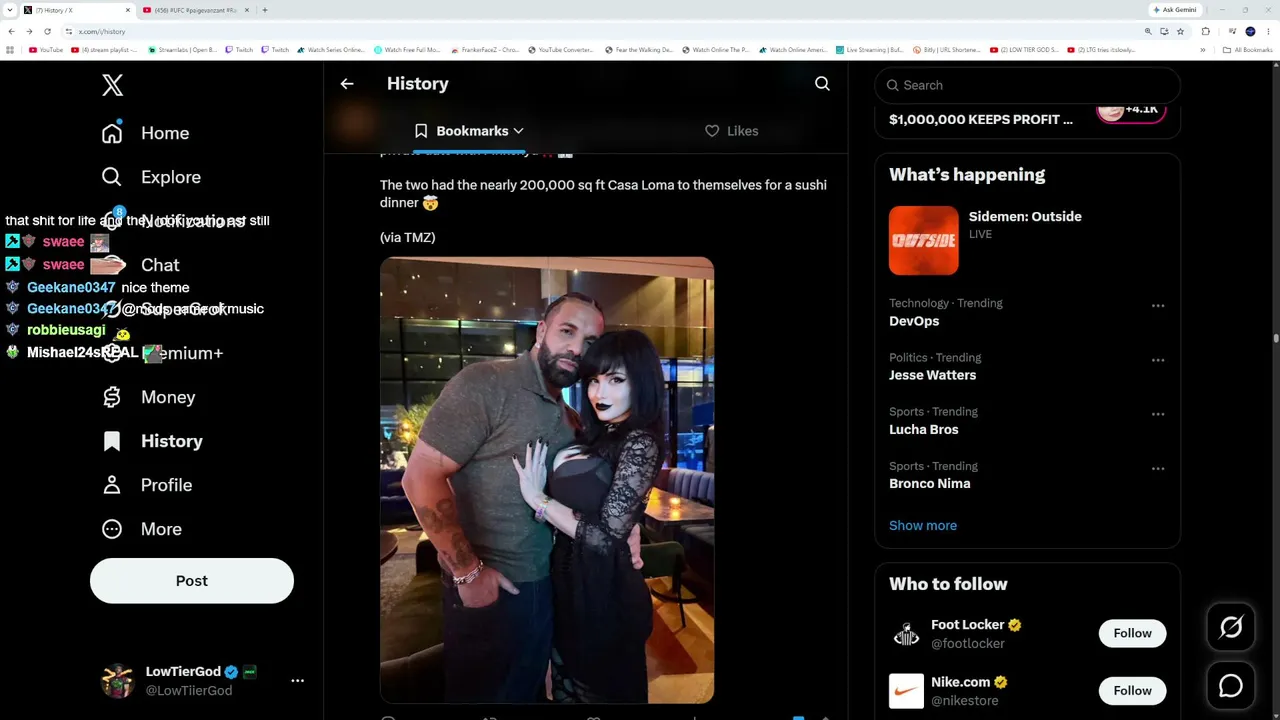
Task: Follow Nike.com
Action: click(1133, 691)
